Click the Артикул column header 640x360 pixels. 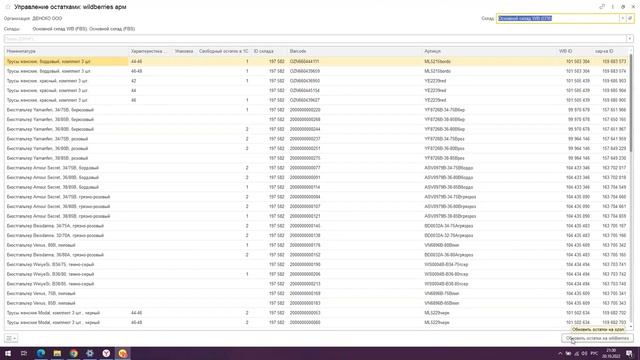tap(489, 51)
